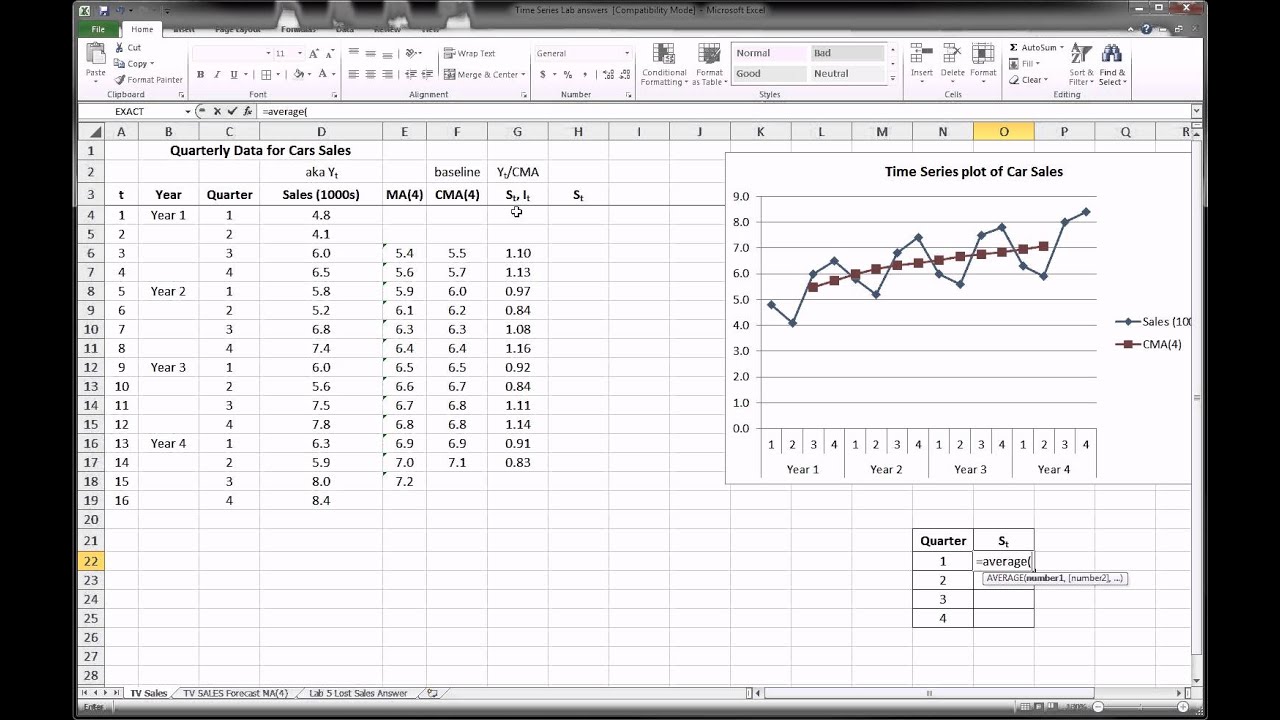
Task: Toggle Bold formatting
Action: [200, 74]
